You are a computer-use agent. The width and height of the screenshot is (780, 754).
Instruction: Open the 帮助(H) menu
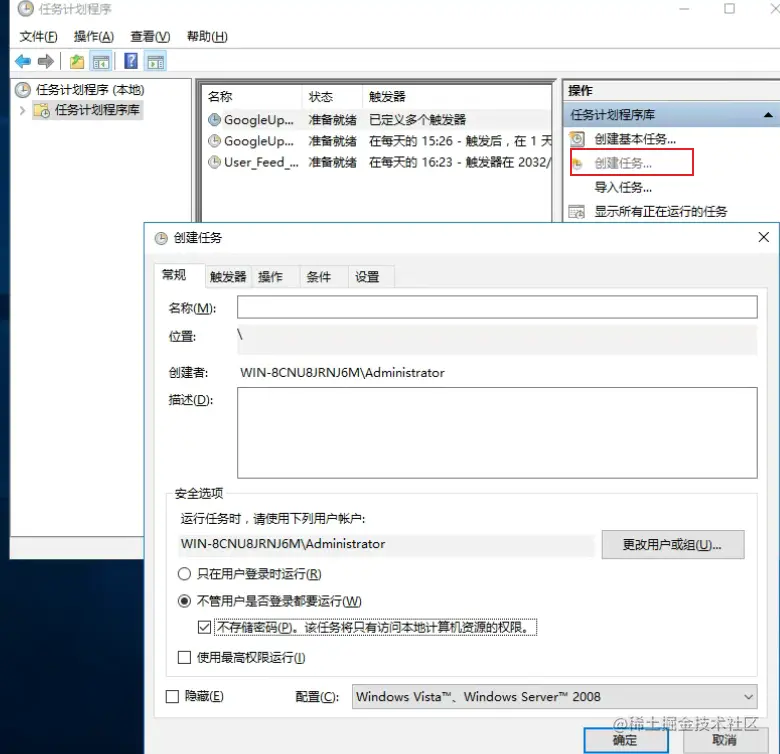point(207,36)
